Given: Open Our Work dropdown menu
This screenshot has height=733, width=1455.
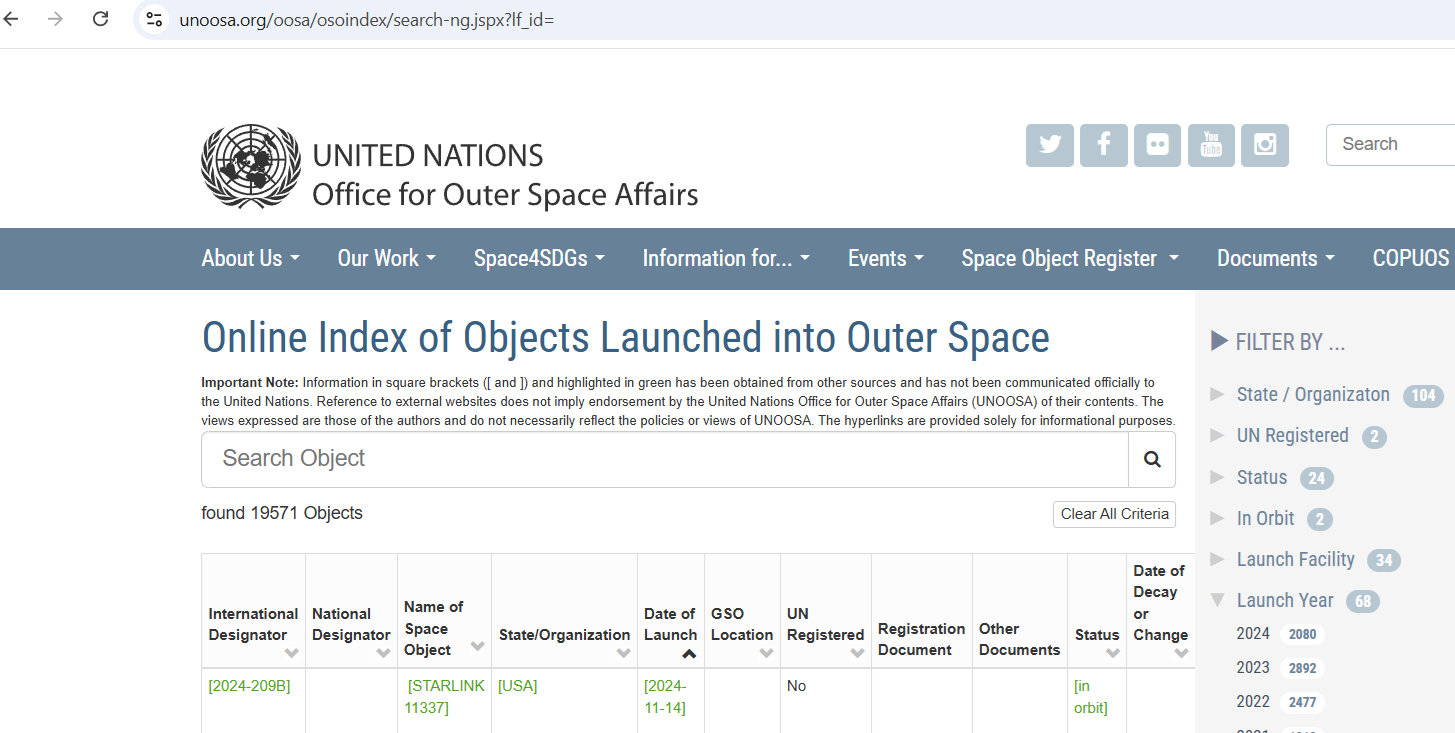Looking at the screenshot, I should [x=387, y=258].
